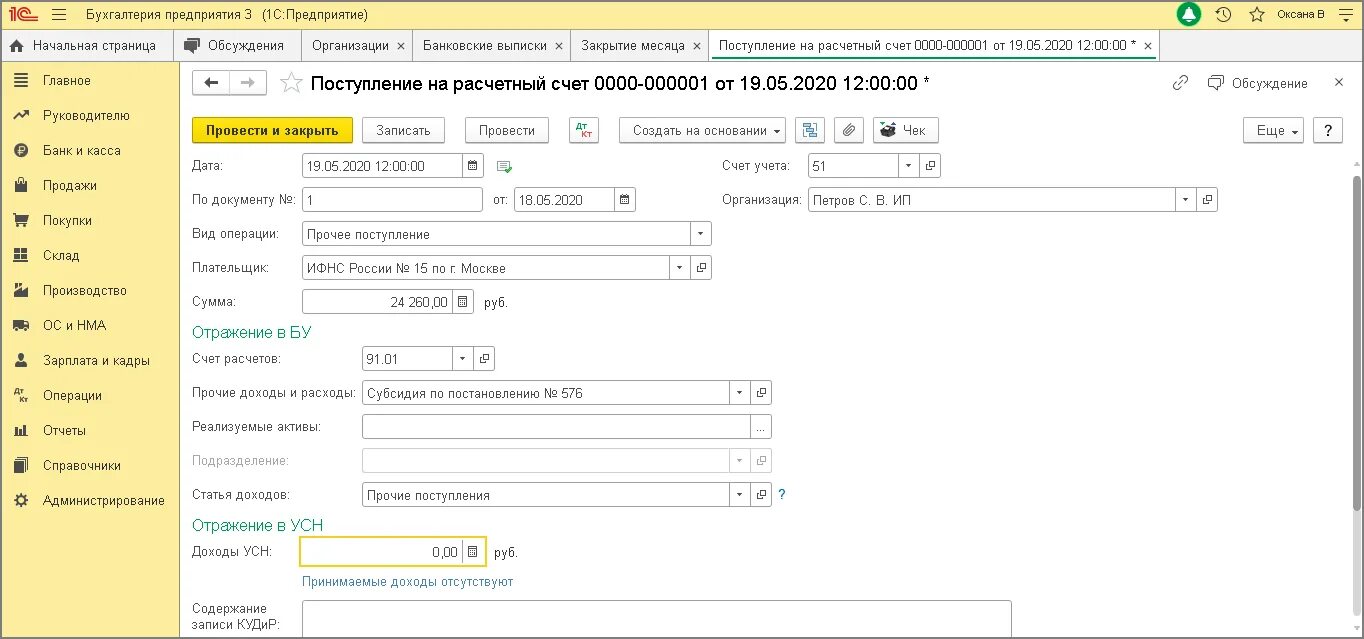Expand Организация dropdown

click(1186, 200)
